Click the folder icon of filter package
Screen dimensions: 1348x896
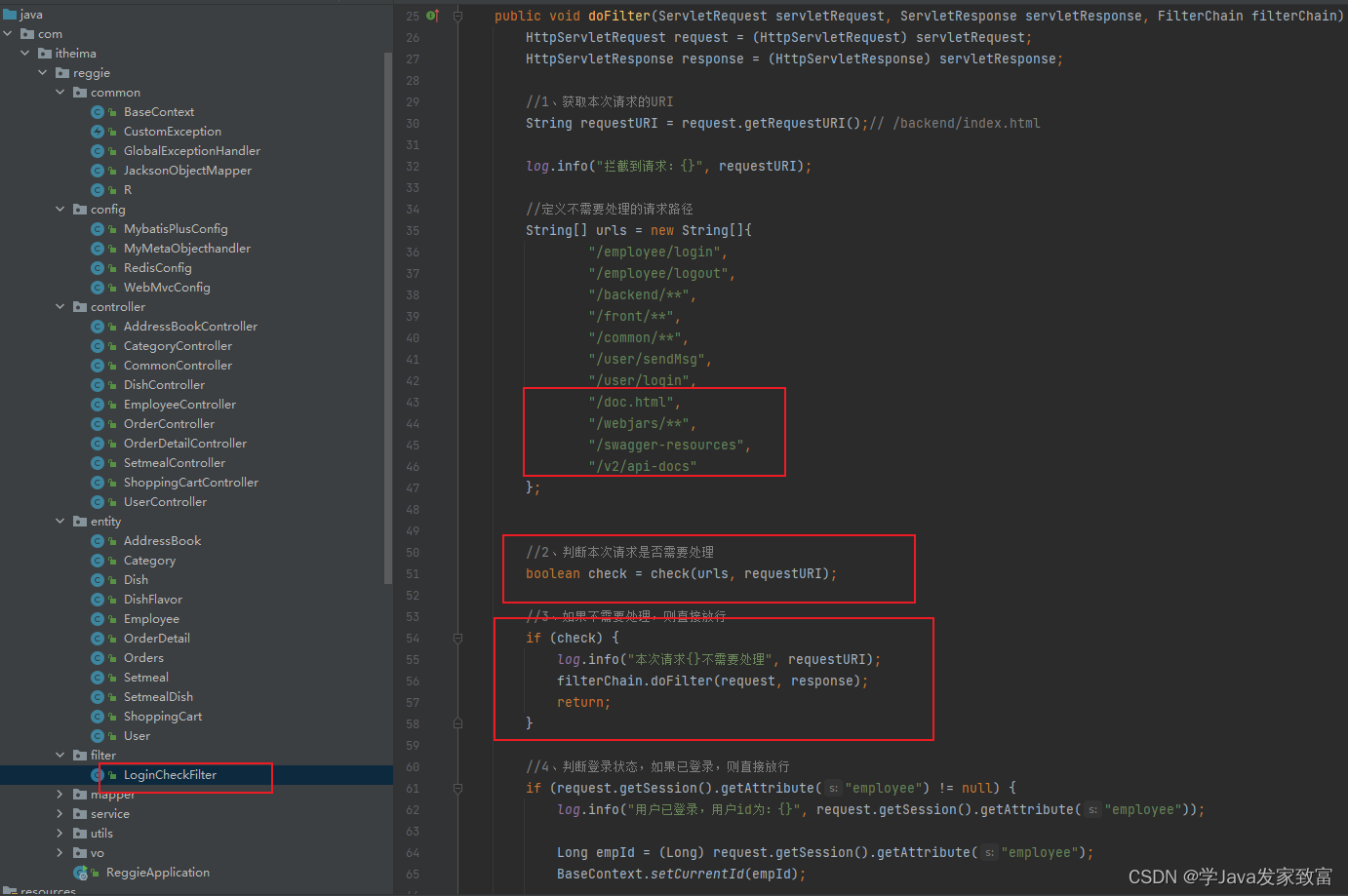[x=80, y=756]
